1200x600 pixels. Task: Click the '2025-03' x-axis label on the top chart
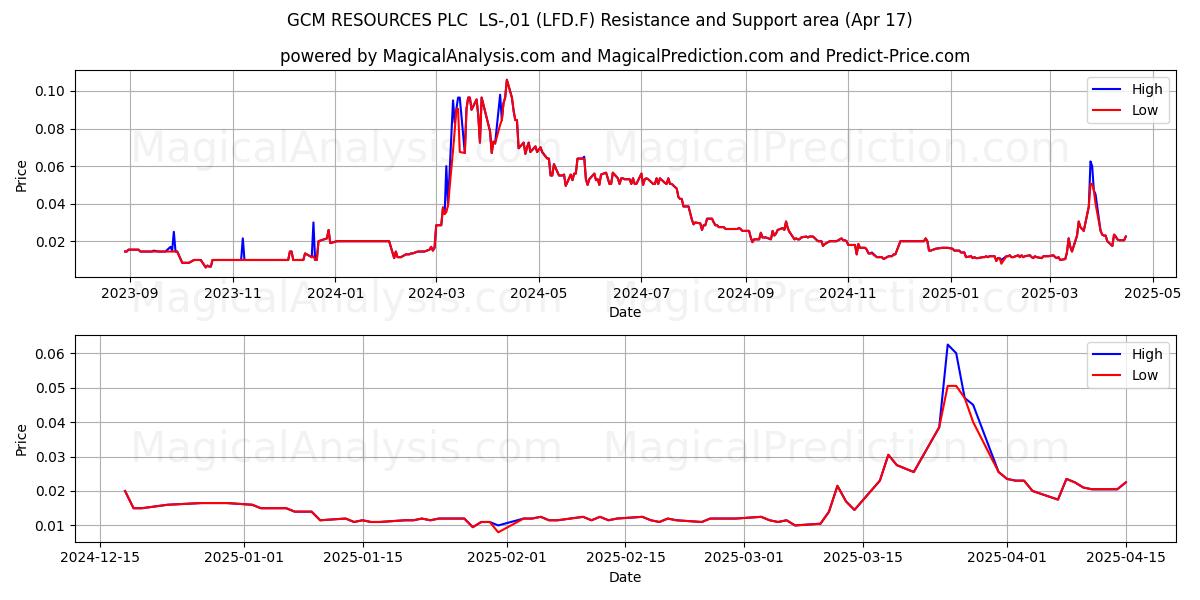point(1050,294)
